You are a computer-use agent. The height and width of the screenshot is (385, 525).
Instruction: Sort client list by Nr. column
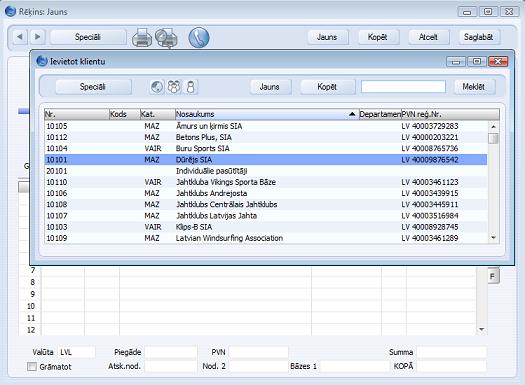point(77,114)
